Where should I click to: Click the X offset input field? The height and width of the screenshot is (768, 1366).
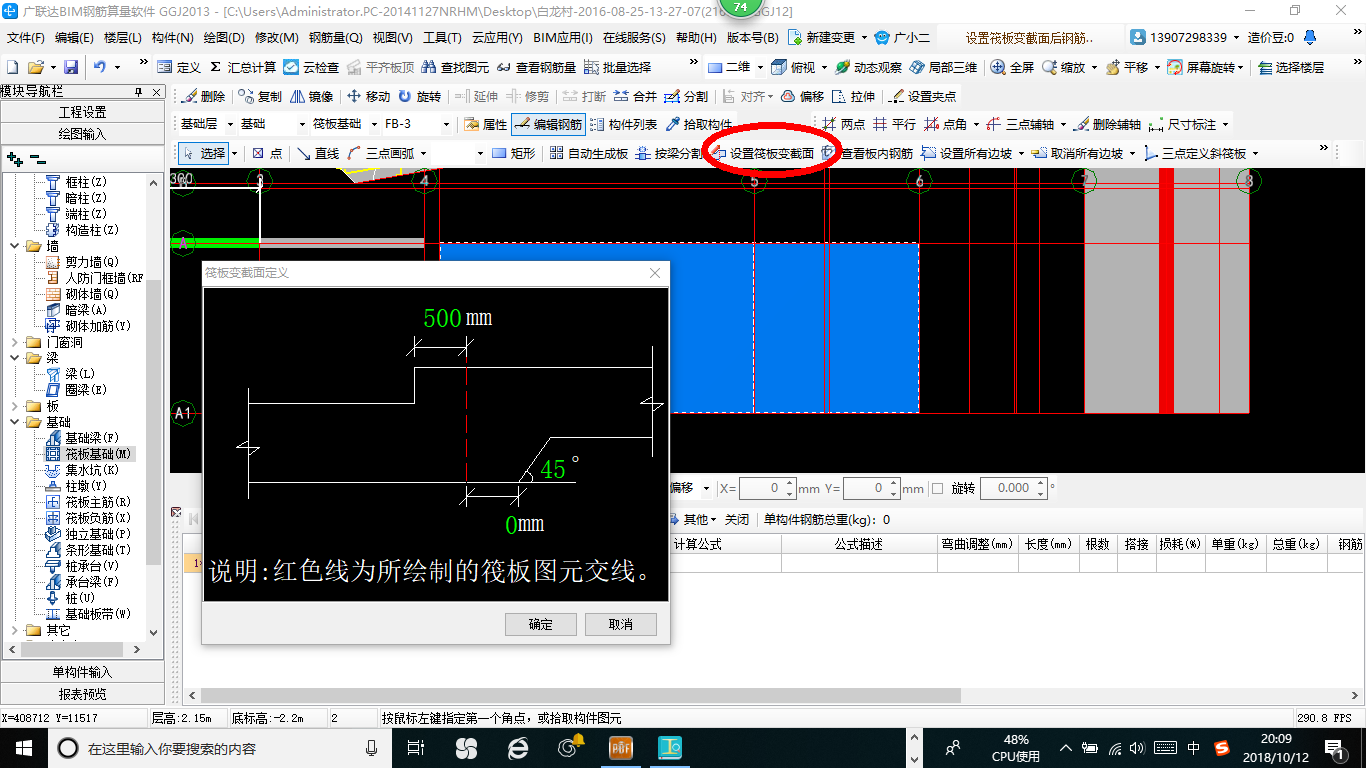click(761, 489)
